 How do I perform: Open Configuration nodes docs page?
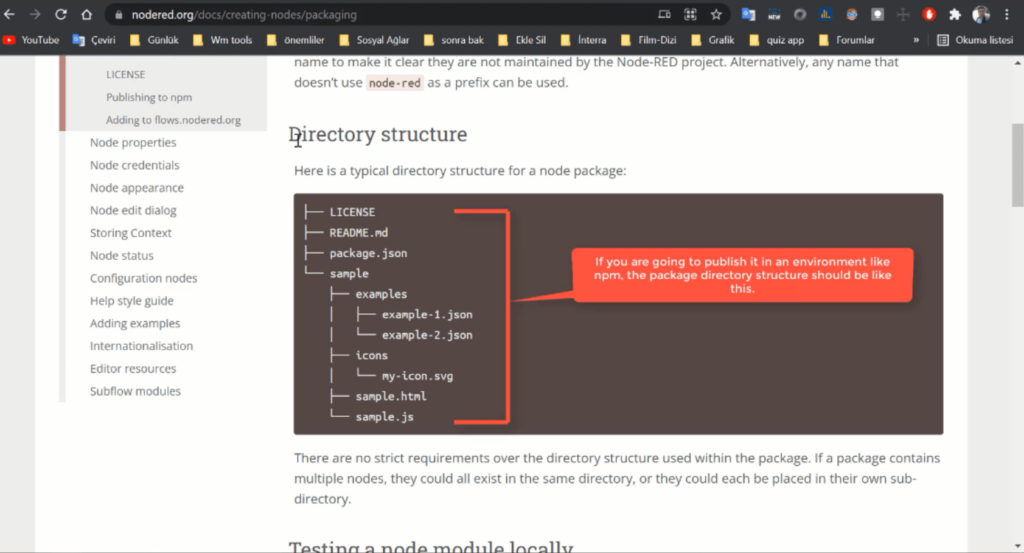point(144,278)
